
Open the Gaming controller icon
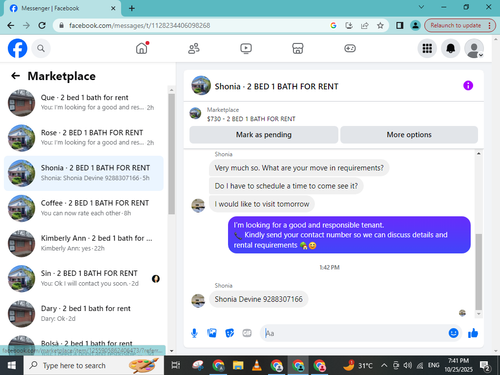tap(350, 49)
